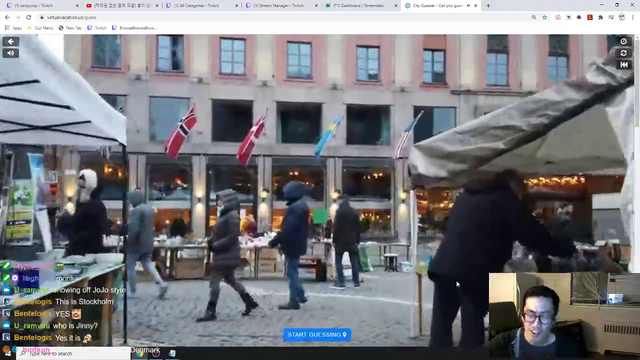The width and height of the screenshot is (640, 360).
Task: Go forward one page in the browser
Action: pyautogui.click(x=18, y=18)
